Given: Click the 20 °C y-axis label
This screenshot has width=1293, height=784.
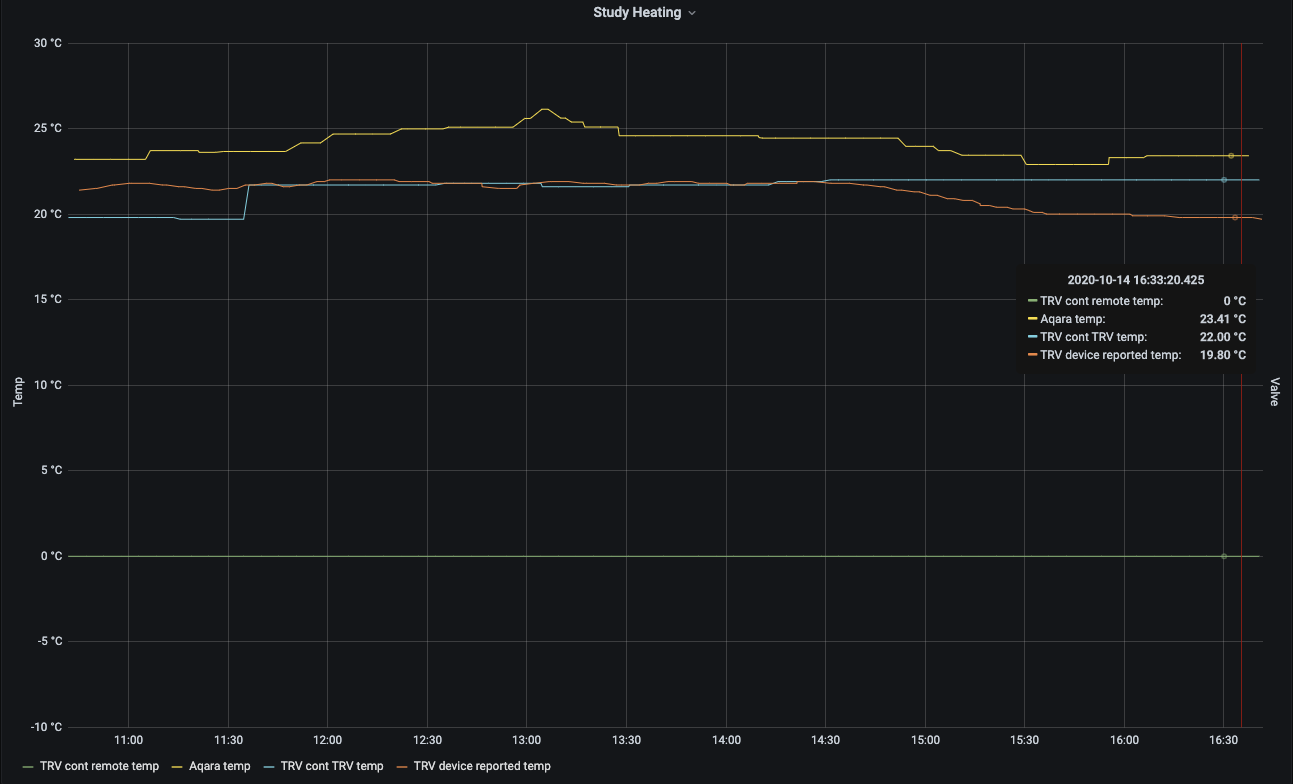Looking at the screenshot, I should (47, 214).
